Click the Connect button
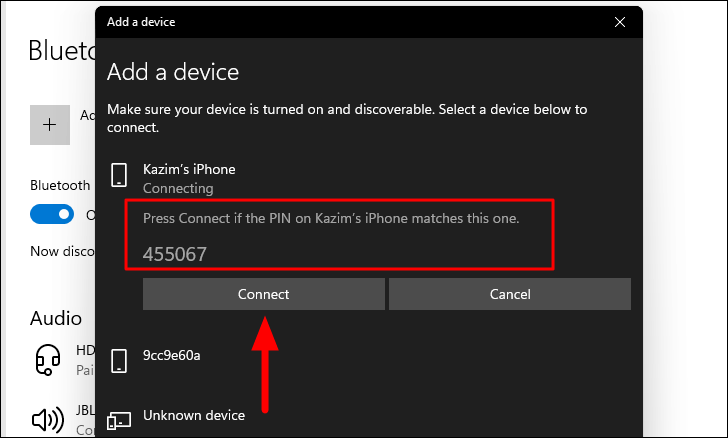Screen dimensions: 728x438 click(x=264, y=294)
